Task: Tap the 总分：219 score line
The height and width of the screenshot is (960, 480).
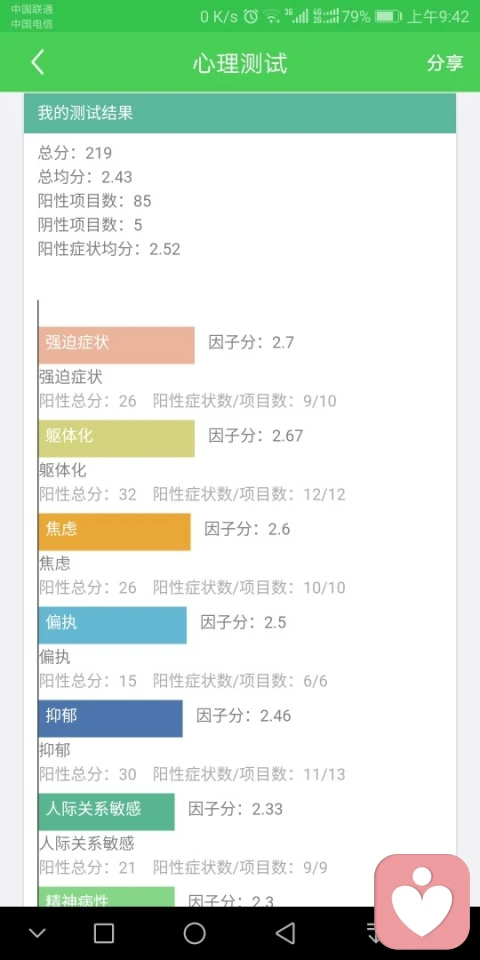Action: coord(75,152)
